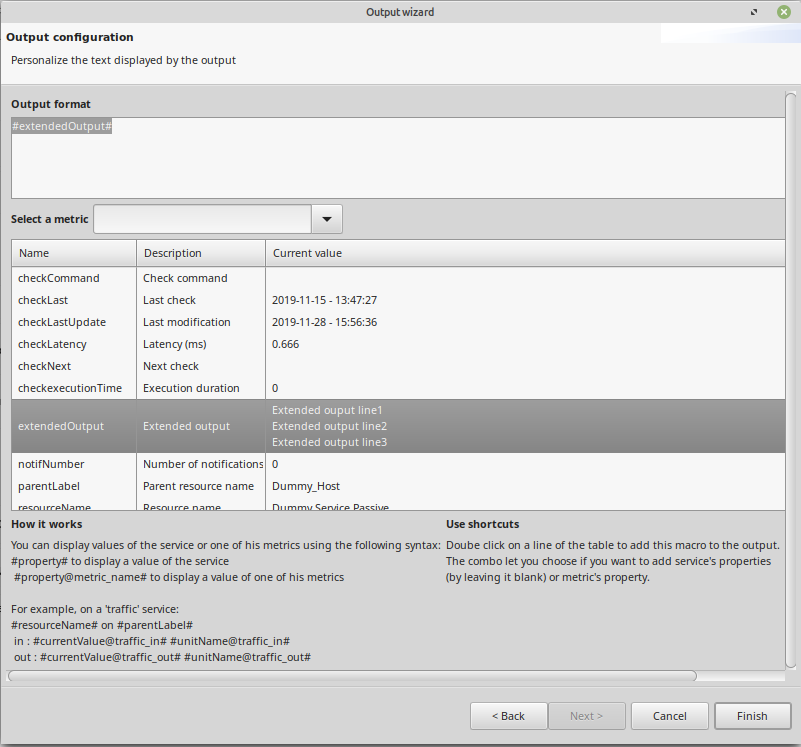Click the vertical scrollbar on the right
The image size is (801, 747).
[x=790, y=380]
